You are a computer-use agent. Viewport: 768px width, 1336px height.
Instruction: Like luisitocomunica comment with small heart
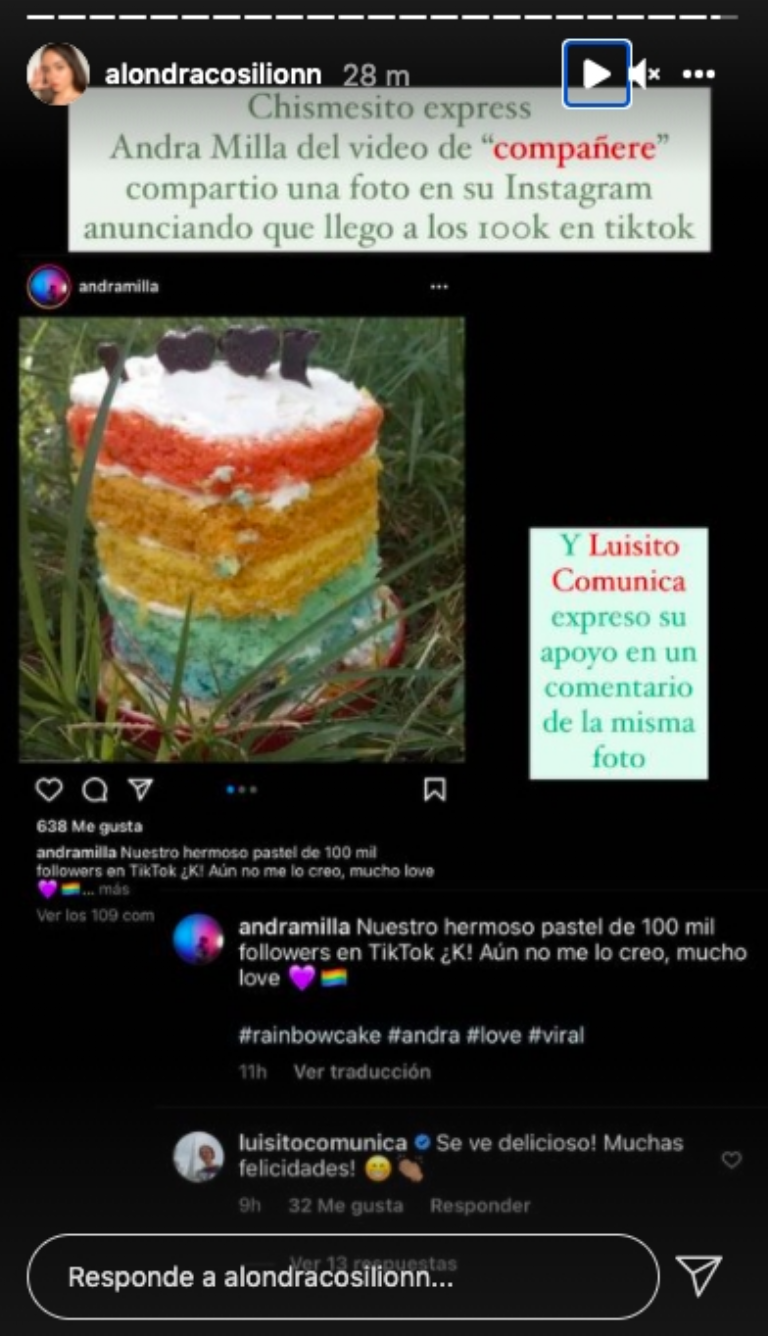[x=732, y=1160]
